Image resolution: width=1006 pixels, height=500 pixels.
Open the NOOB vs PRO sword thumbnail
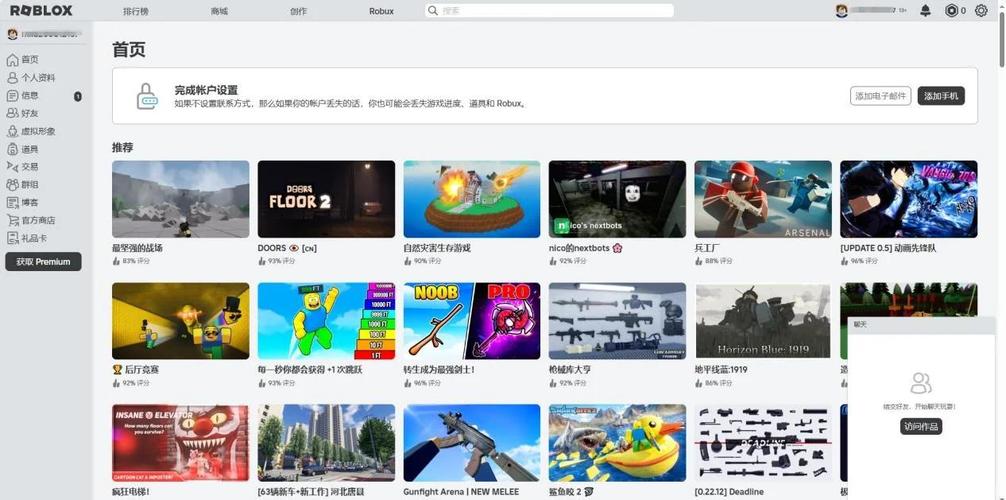472,321
